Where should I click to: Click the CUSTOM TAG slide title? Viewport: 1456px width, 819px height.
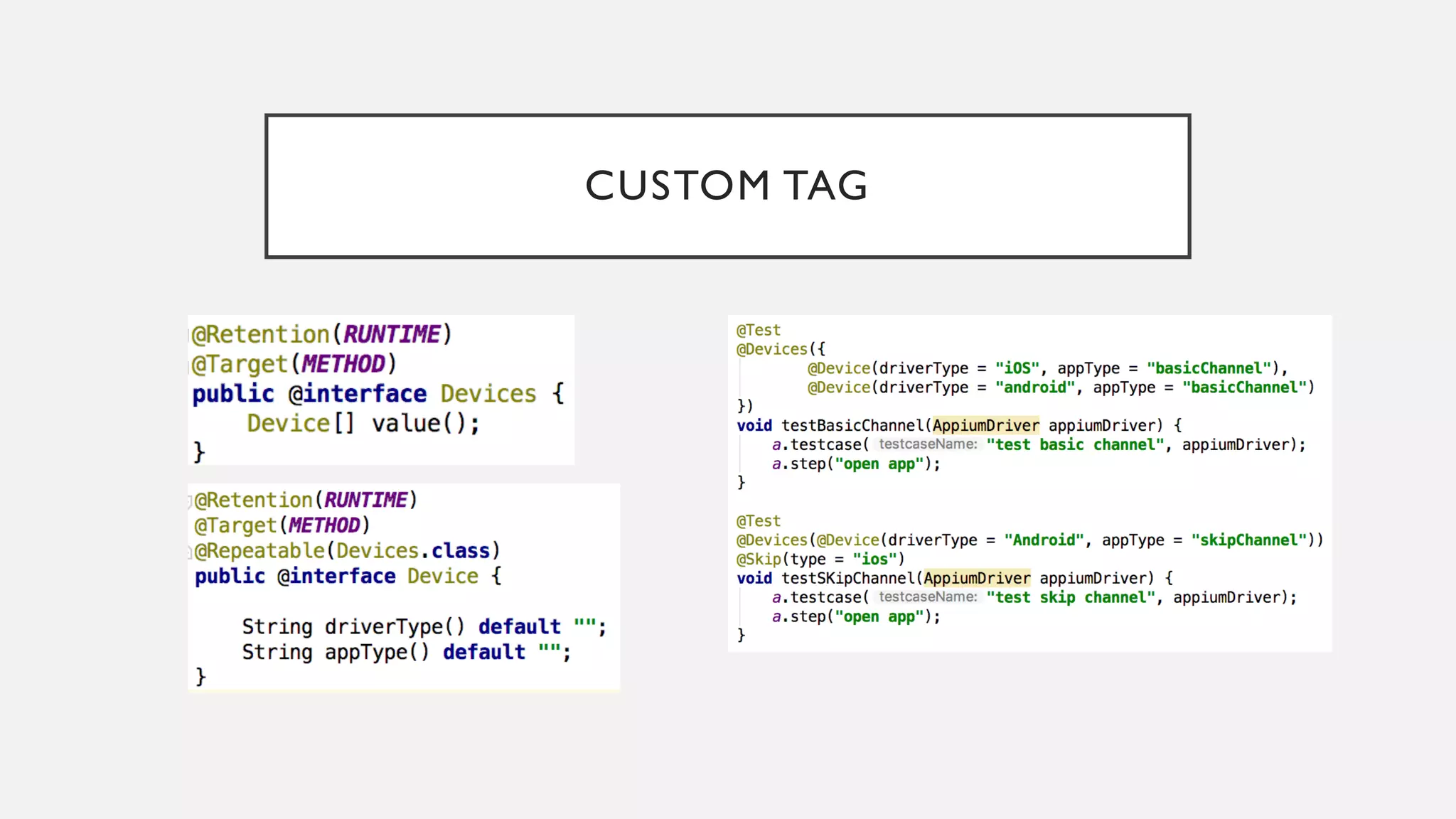(726, 186)
